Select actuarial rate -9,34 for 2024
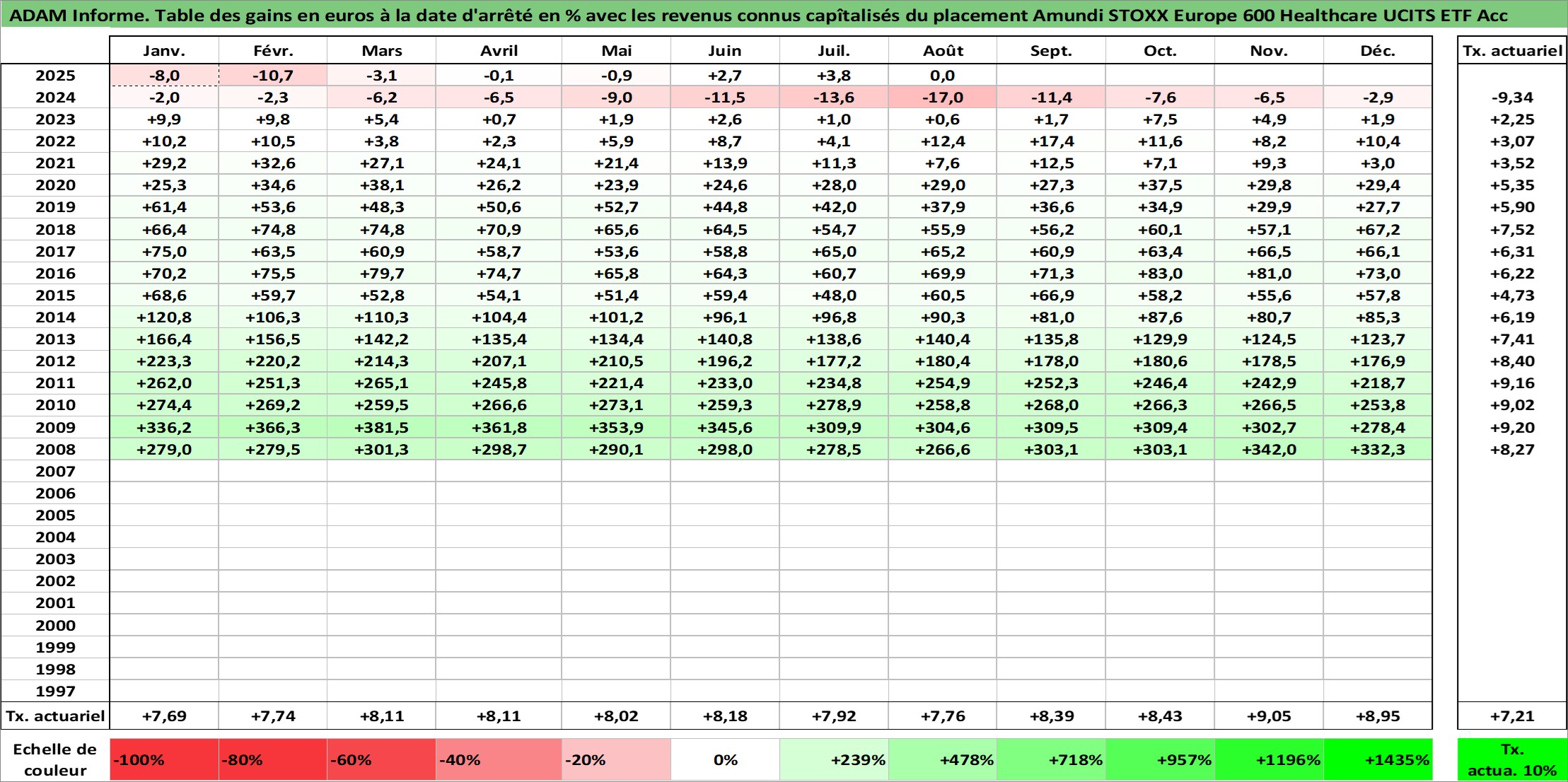Image resolution: width=1568 pixels, height=782 pixels. [x=1512, y=98]
